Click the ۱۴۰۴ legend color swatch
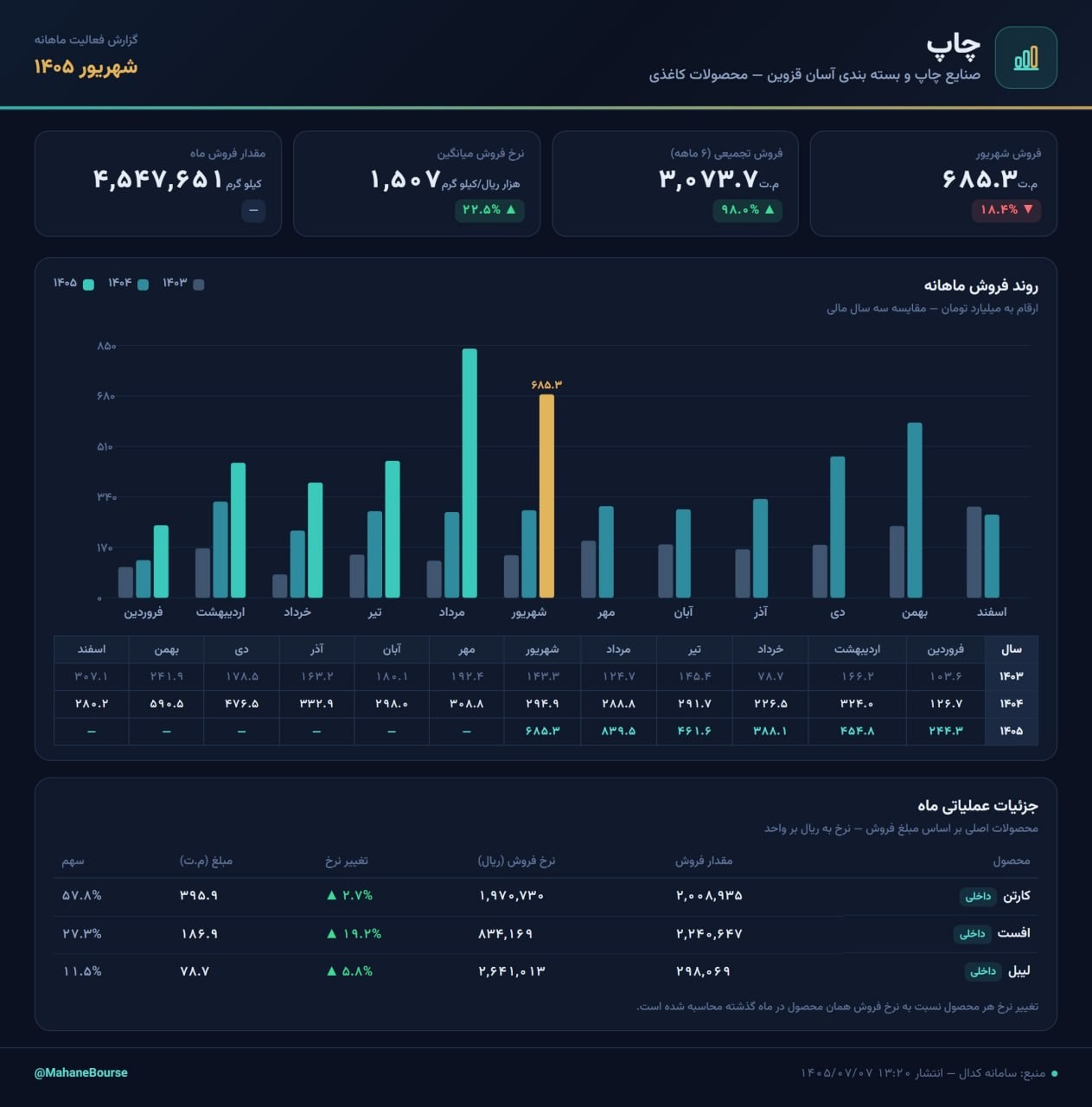1092x1107 pixels. [x=144, y=285]
